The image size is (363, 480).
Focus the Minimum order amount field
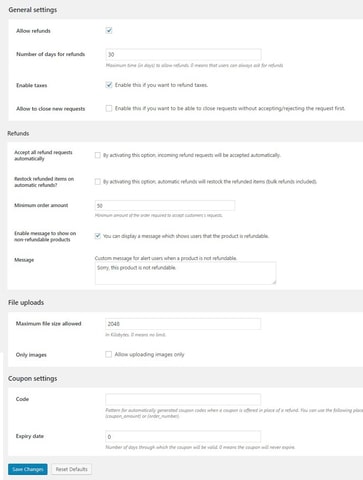click(x=165, y=205)
